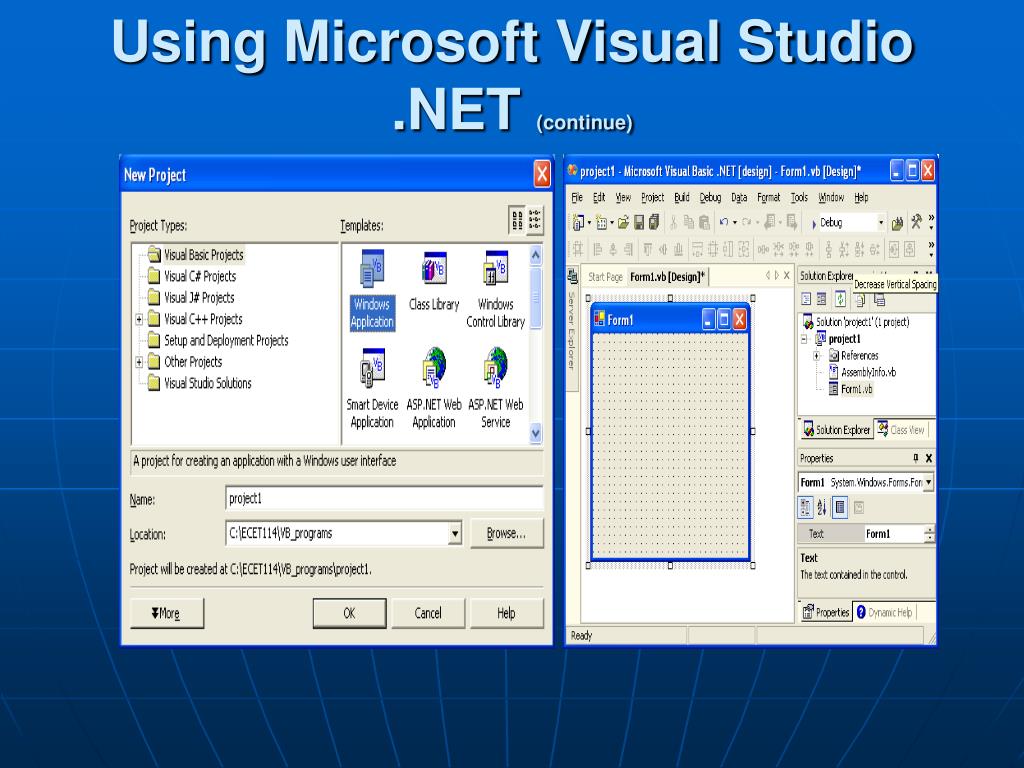This screenshot has height=768, width=1024.
Task: Select the ASP.NET Web Service template
Action: pyautogui.click(x=496, y=388)
